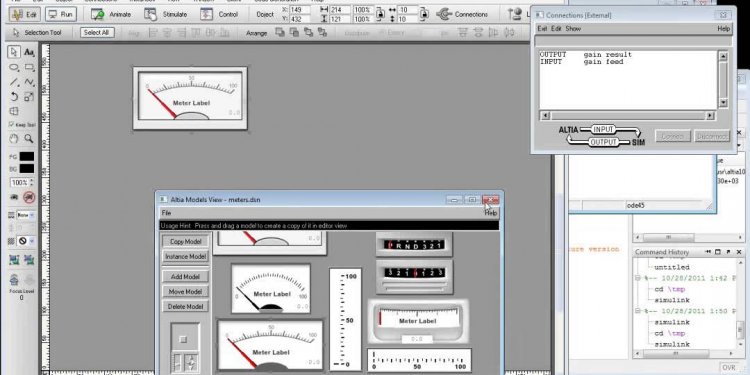
Task: Open Help menu in Models View
Action: click(491, 213)
